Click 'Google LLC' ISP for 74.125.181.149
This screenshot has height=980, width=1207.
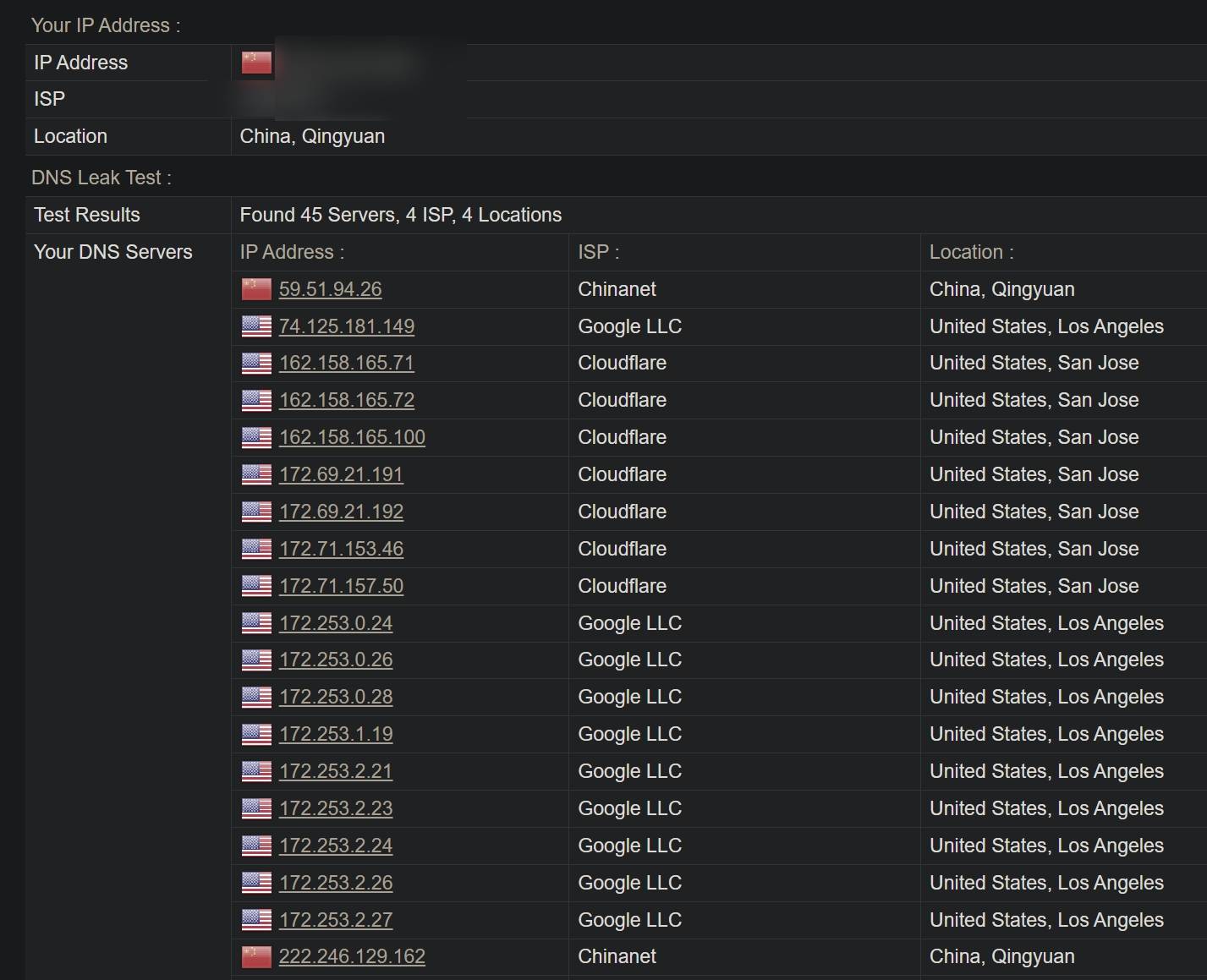coord(629,326)
